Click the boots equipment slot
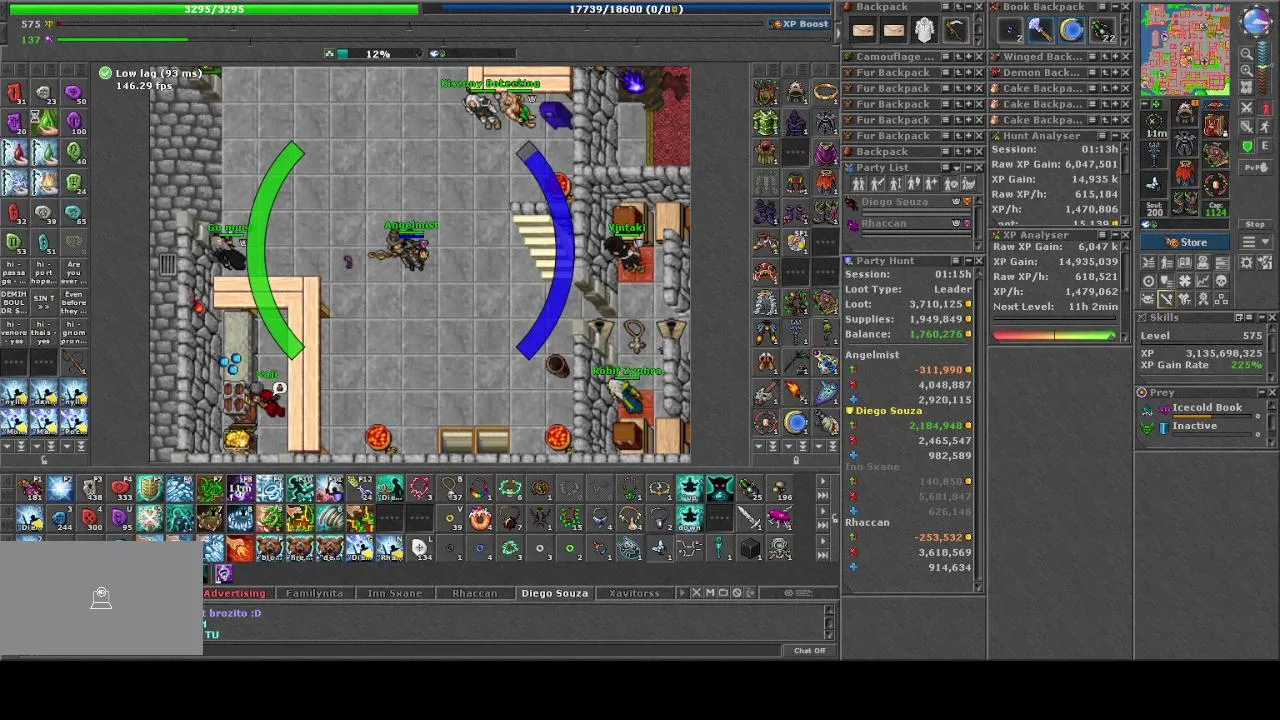 pos(1185,202)
